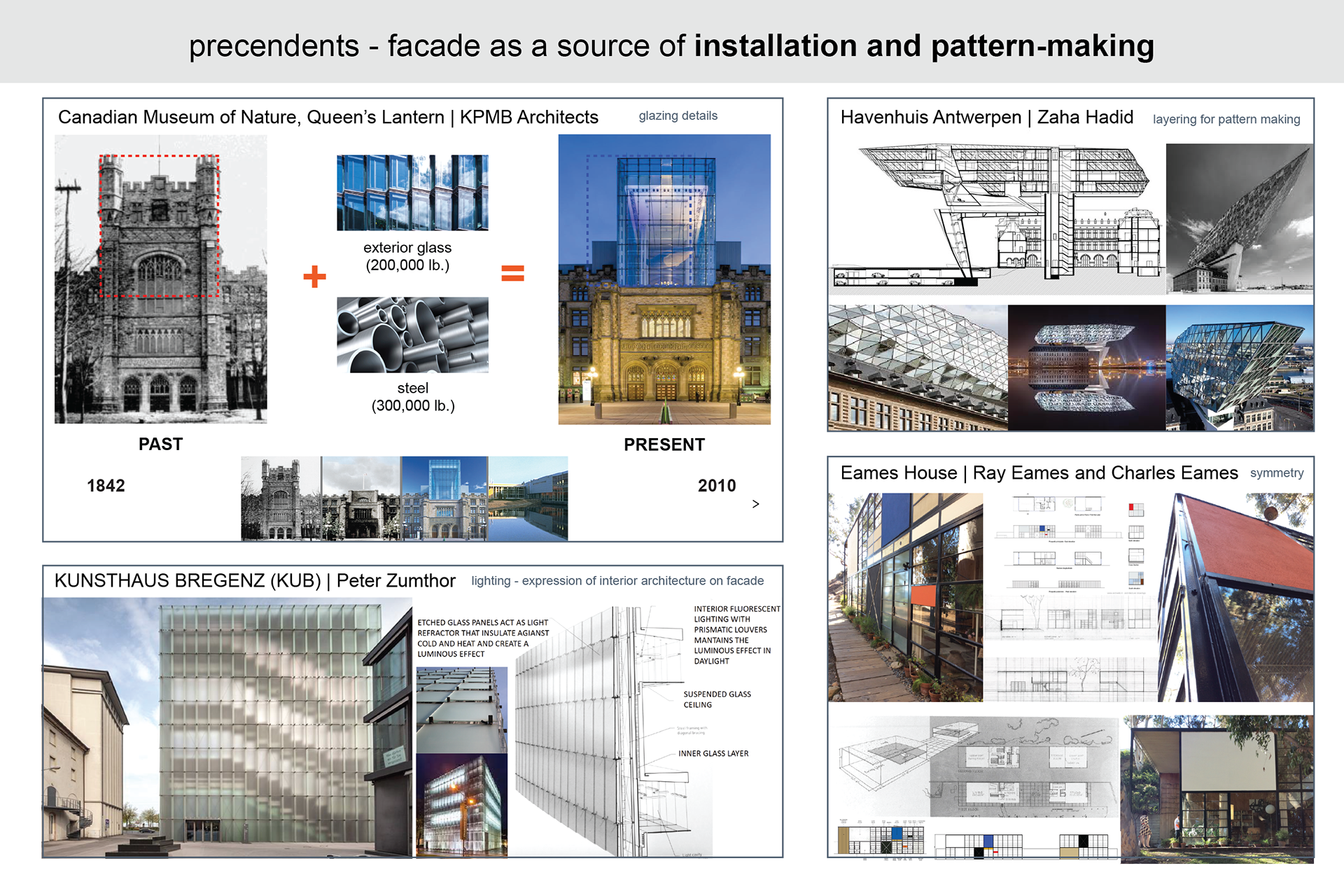The height and width of the screenshot is (896, 1344).
Task: Open the present-day Queen's Lantern photo
Action: [x=664, y=279]
